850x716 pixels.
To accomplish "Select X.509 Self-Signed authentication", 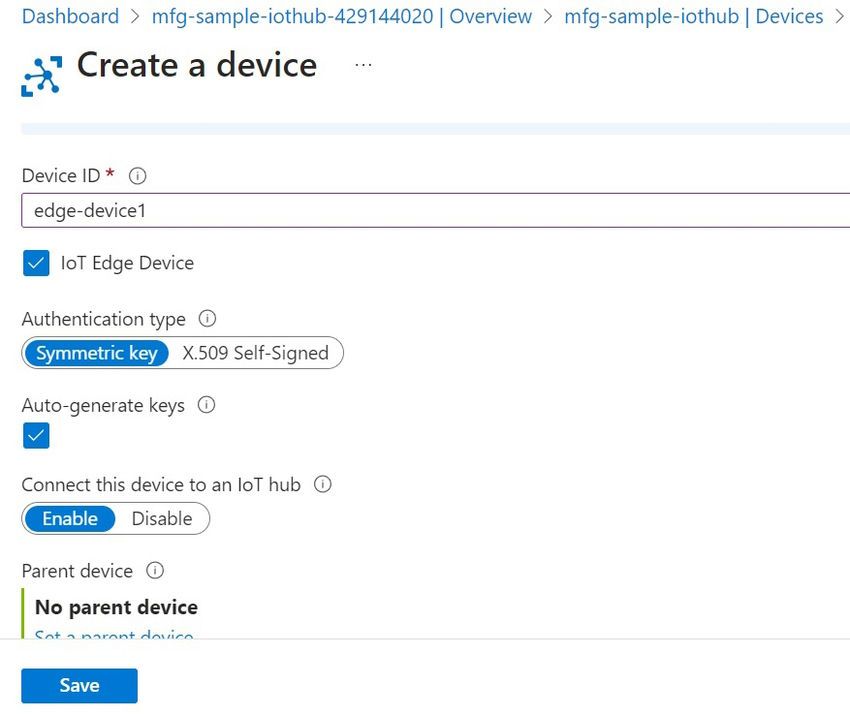I will tap(255, 353).
